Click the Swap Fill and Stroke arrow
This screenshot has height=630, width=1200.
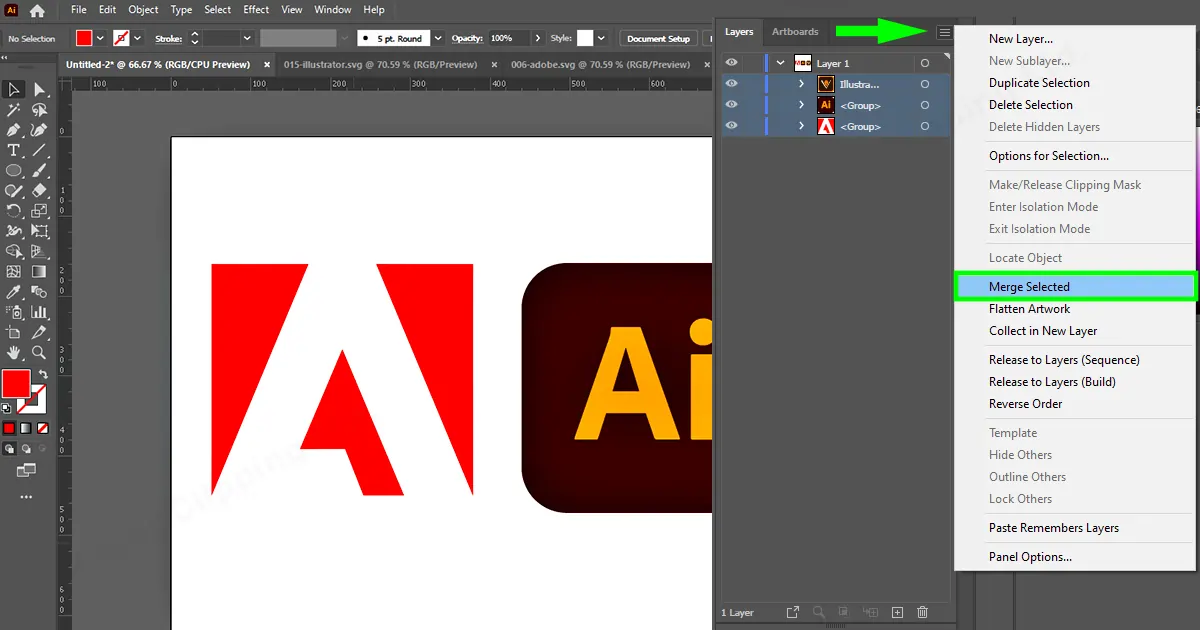coord(42,375)
